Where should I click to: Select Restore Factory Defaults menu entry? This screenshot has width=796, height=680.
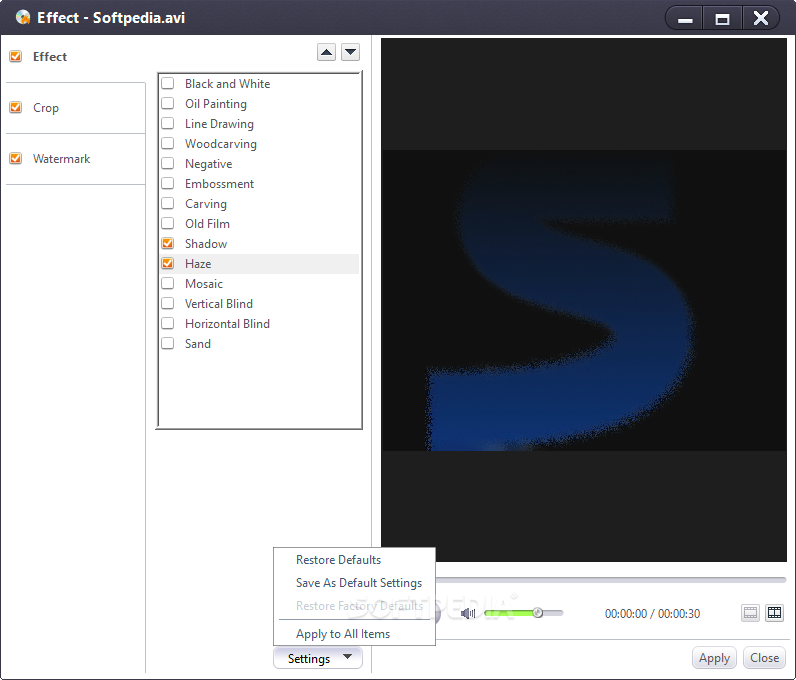(359, 606)
